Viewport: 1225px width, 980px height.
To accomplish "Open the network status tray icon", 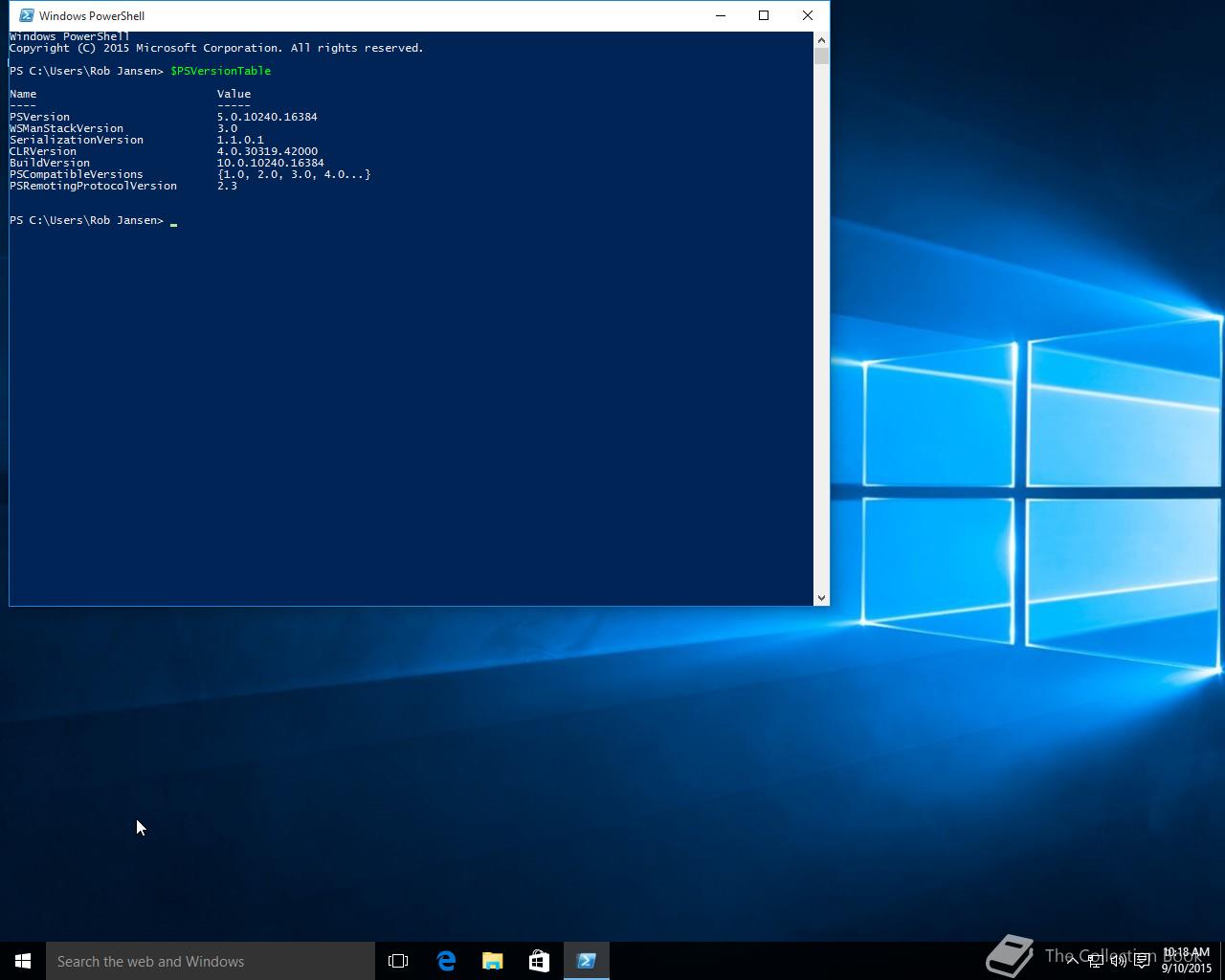I will (1096, 961).
